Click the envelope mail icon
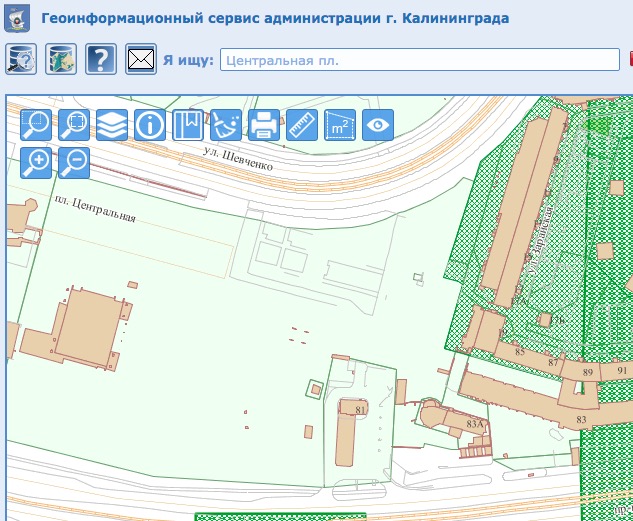The image size is (633, 521). tap(141, 59)
